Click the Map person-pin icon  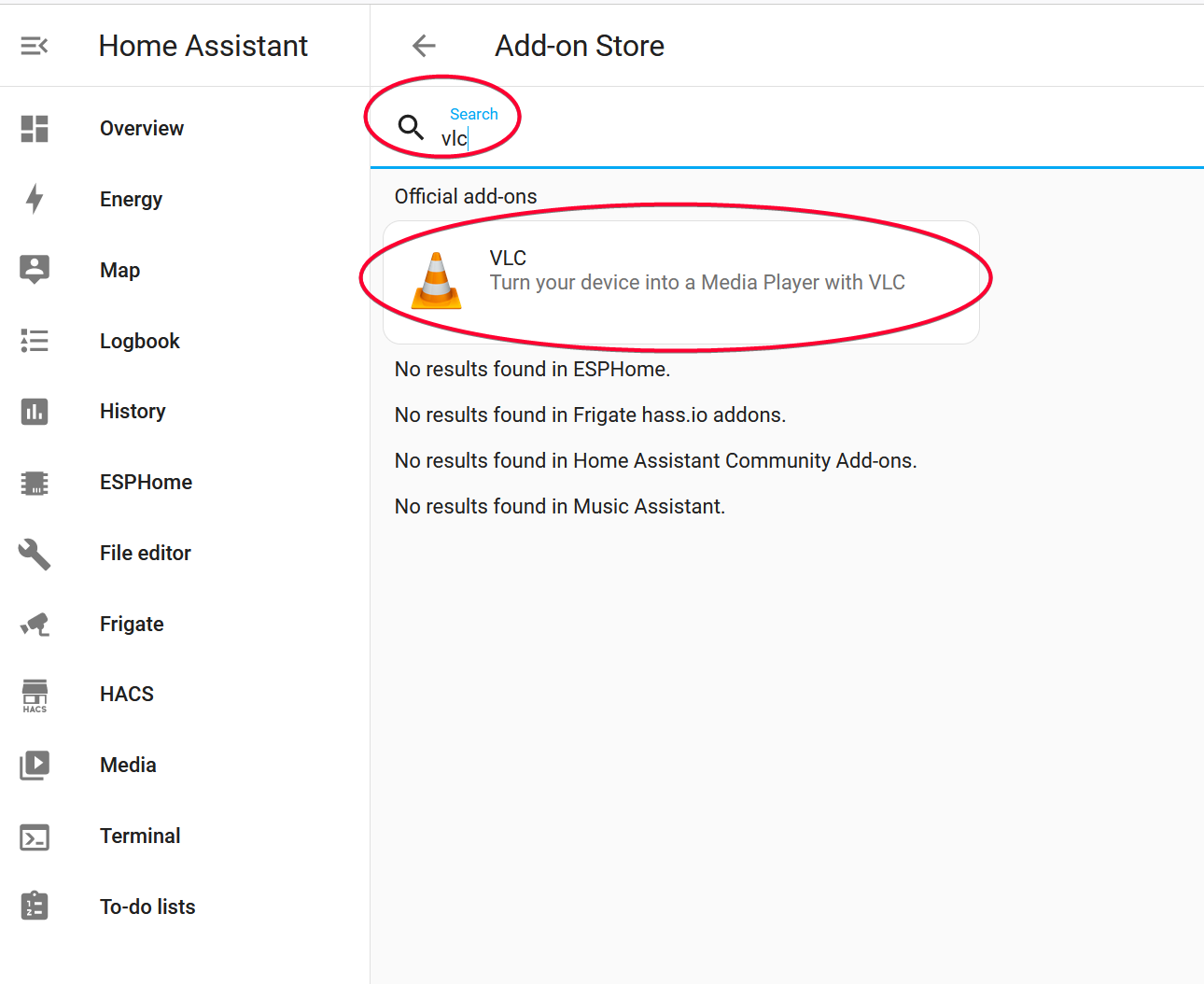35,270
